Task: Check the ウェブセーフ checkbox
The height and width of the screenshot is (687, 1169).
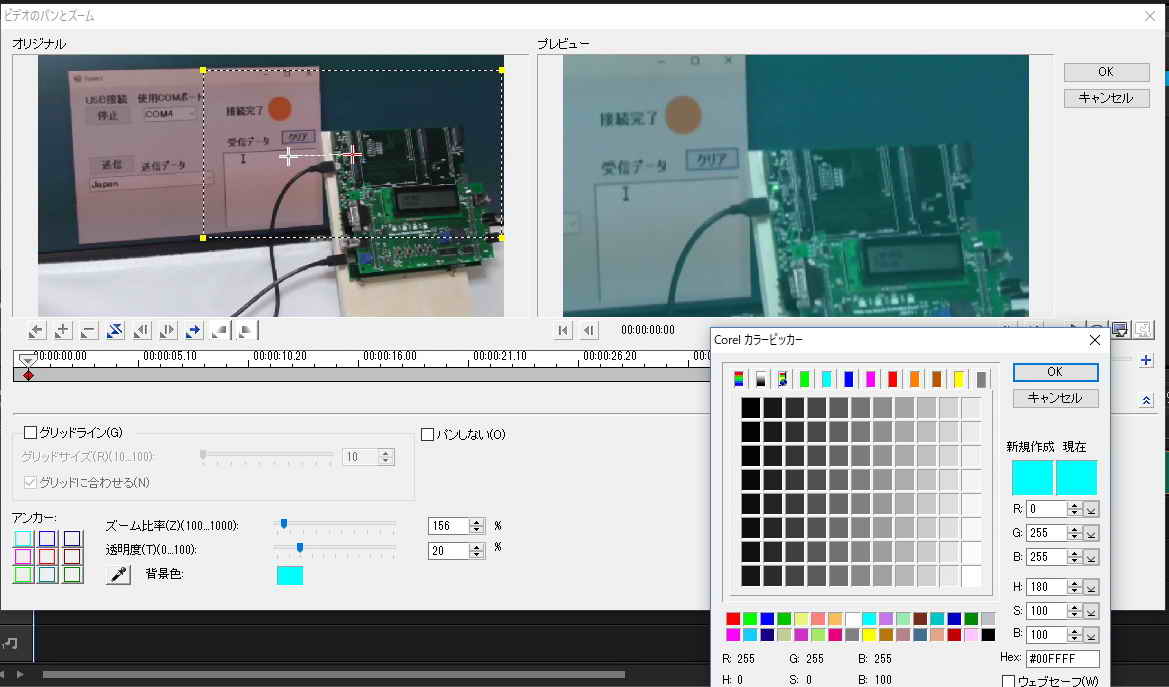Action: click(x=1008, y=682)
